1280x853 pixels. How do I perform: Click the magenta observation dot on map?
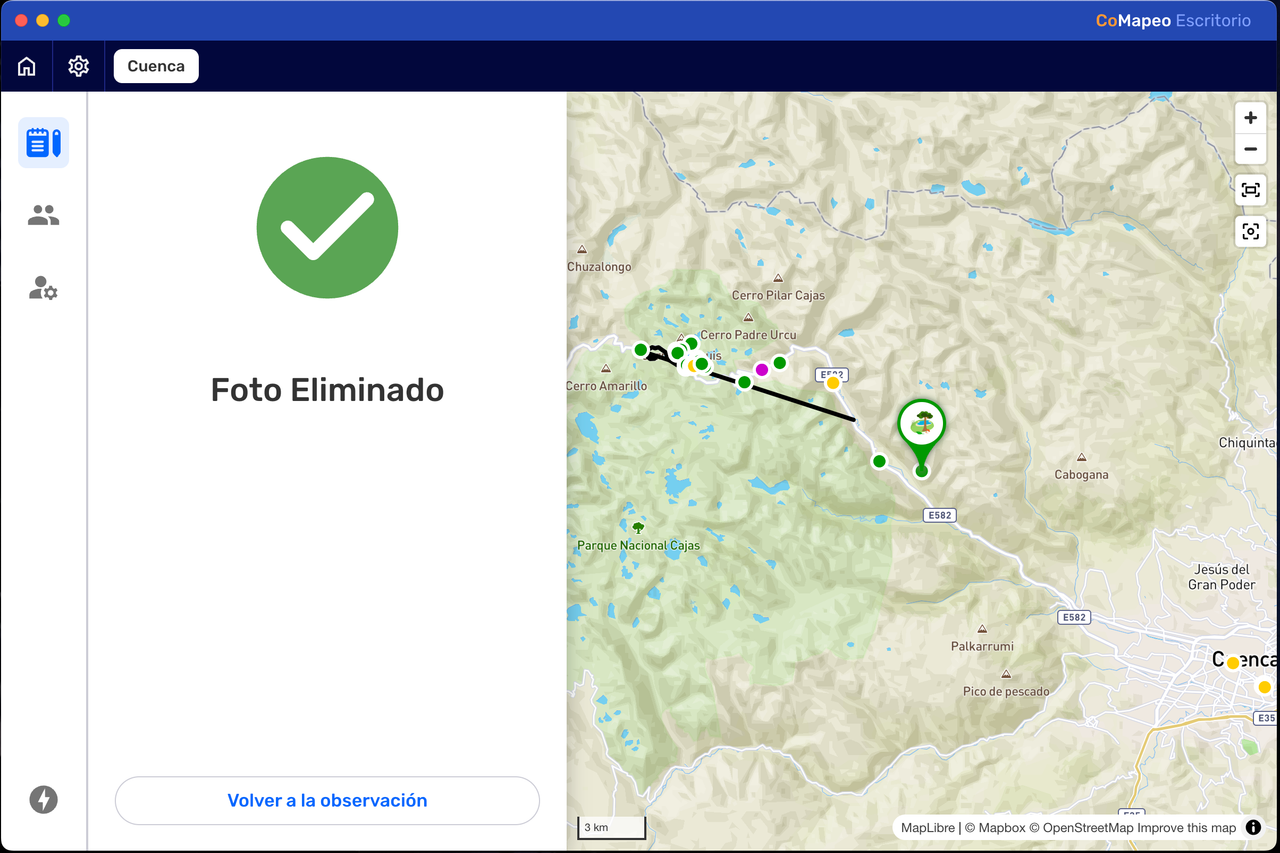(762, 370)
